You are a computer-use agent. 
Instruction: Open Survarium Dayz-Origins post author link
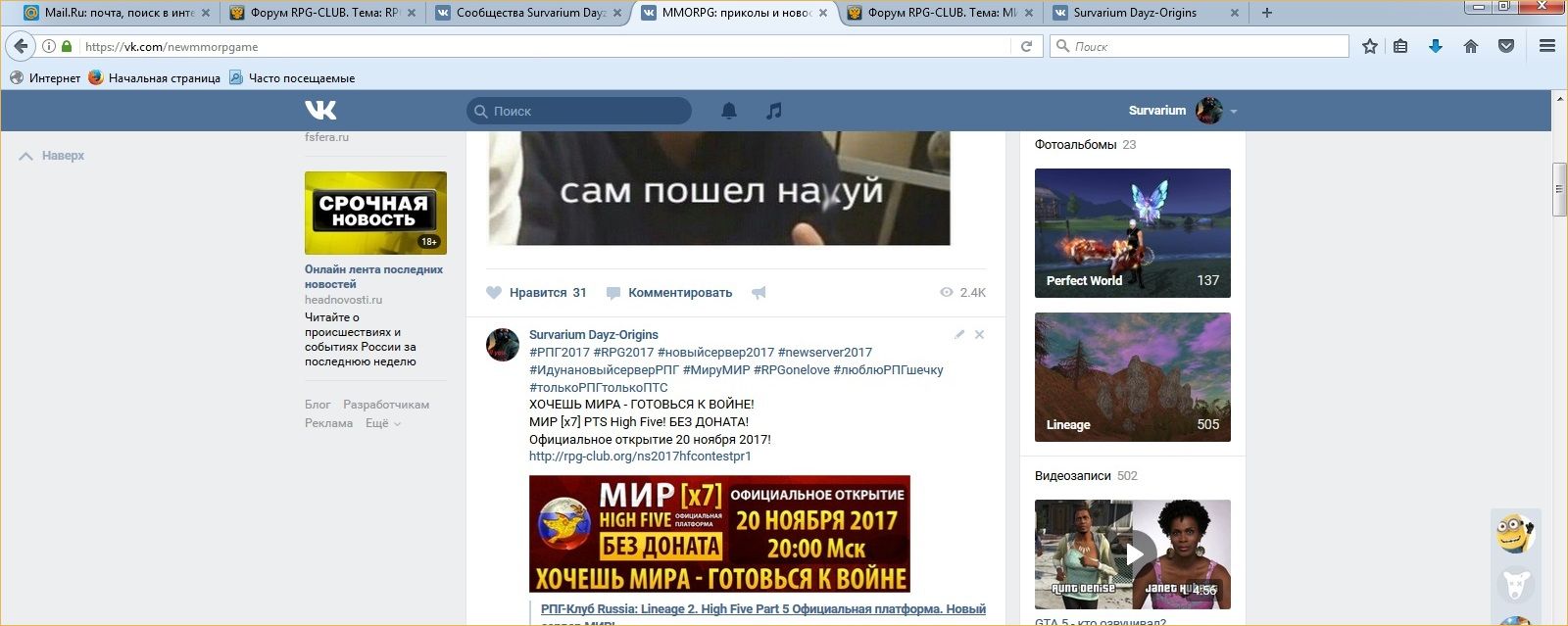pyautogui.click(x=594, y=334)
